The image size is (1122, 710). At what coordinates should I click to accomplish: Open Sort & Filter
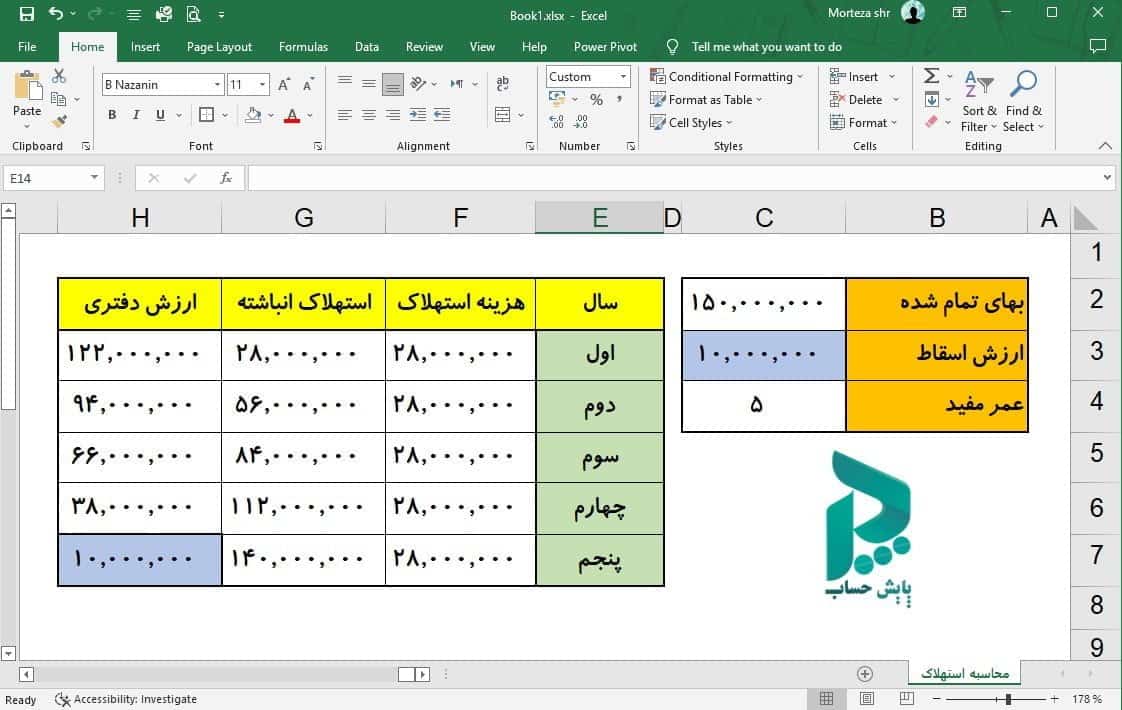[x=979, y=101]
